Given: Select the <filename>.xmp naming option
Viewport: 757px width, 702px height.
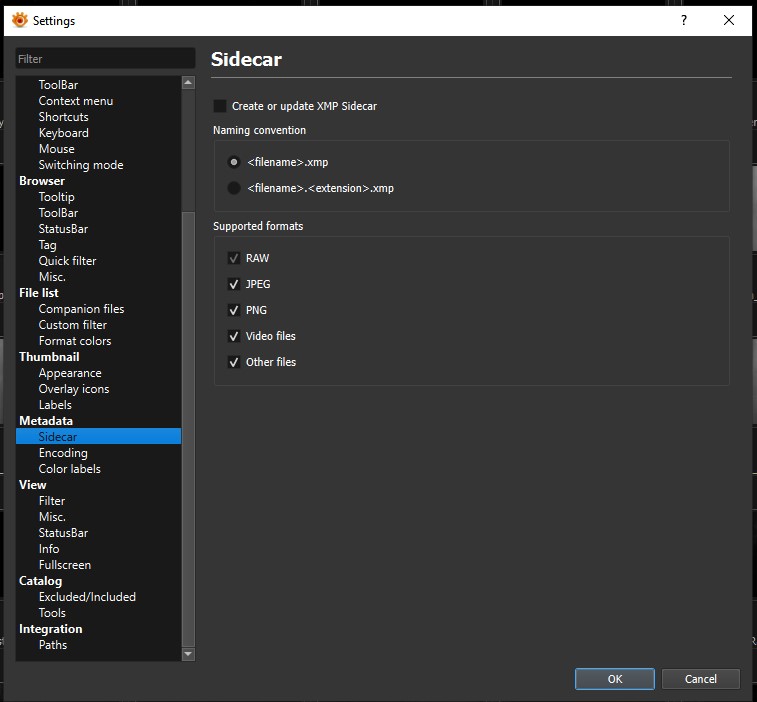Looking at the screenshot, I should click(234, 162).
